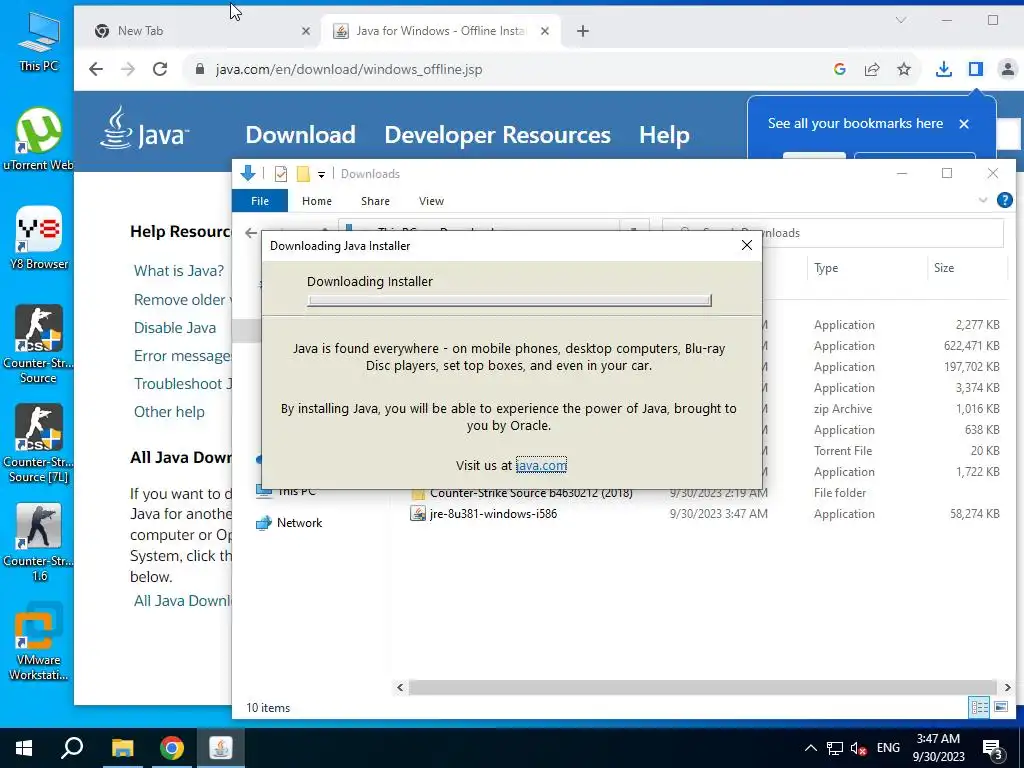Sort by the Size column header
The width and height of the screenshot is (1024, 768).
[944, 268]
